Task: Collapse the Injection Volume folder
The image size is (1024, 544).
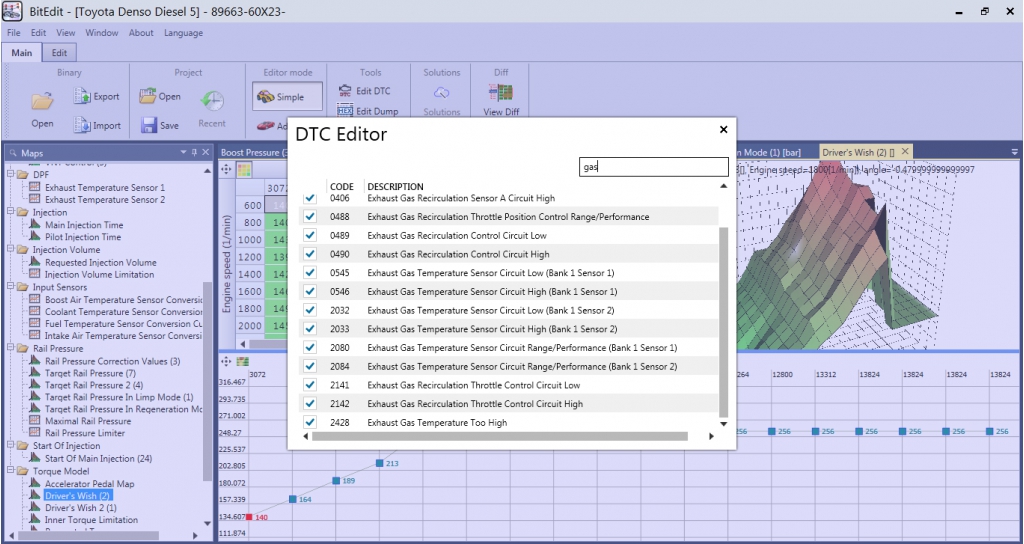Action: [x=10, y=249]
